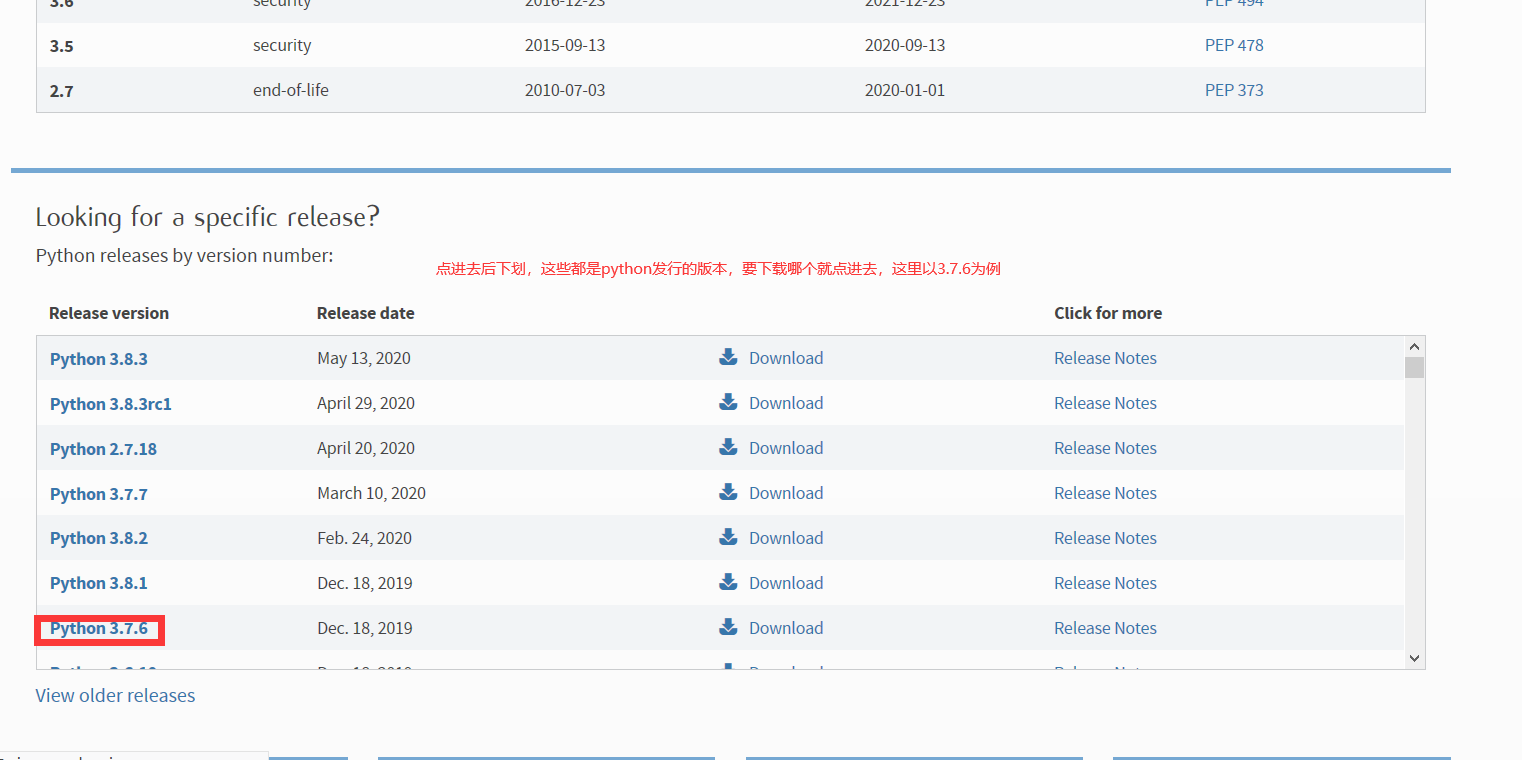Open Release Notes for Python 3.7.6
Viewport: 1522px width, 760px height.
1105,628
